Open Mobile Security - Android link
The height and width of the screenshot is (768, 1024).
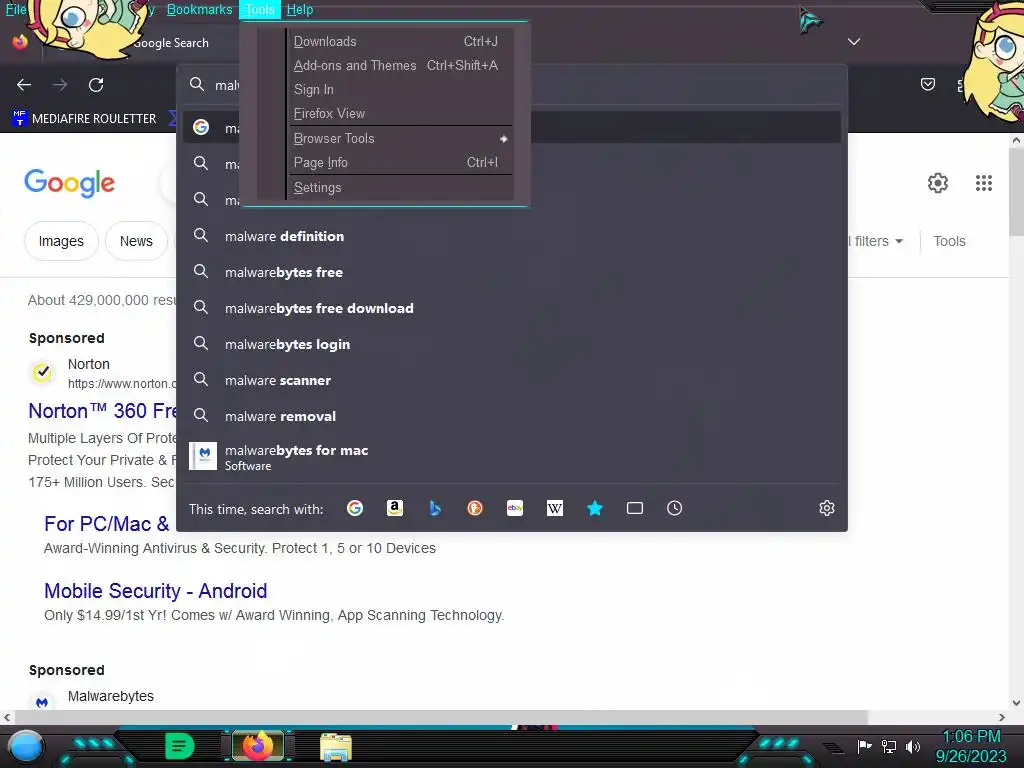[155, 590]
